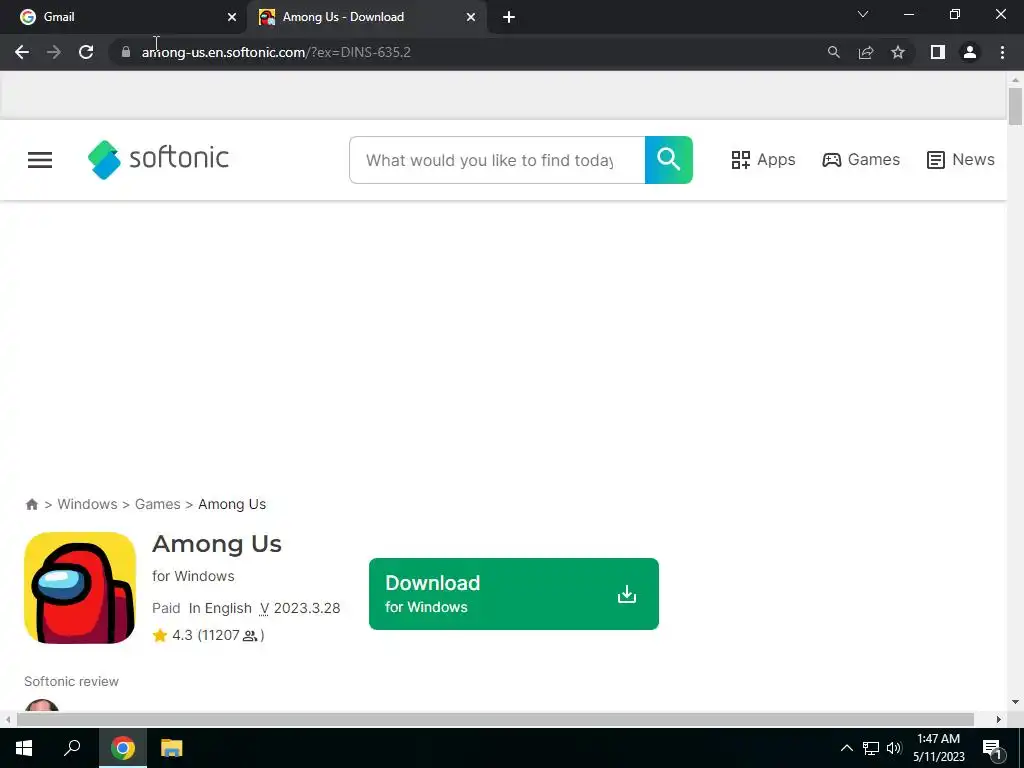The width and height of the screenshot is (1024, 768).
Task: Open File Explorer from the taskbar
Action: [171, 748]
